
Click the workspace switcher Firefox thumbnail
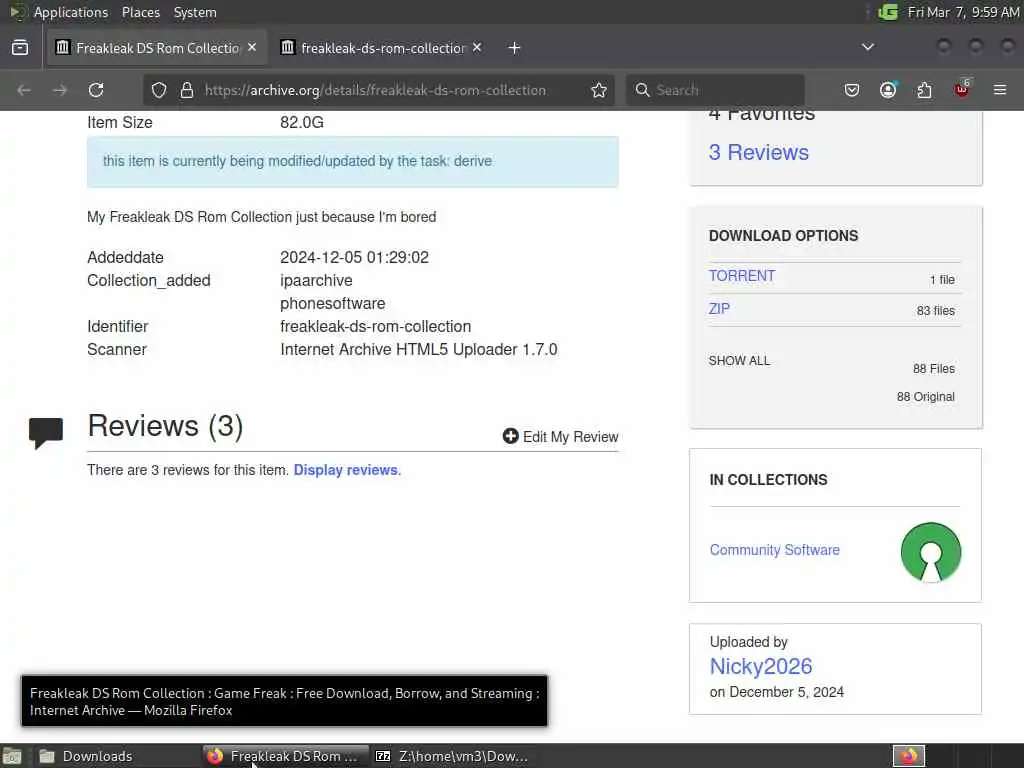pyautogui.click(x=908, y=756)
